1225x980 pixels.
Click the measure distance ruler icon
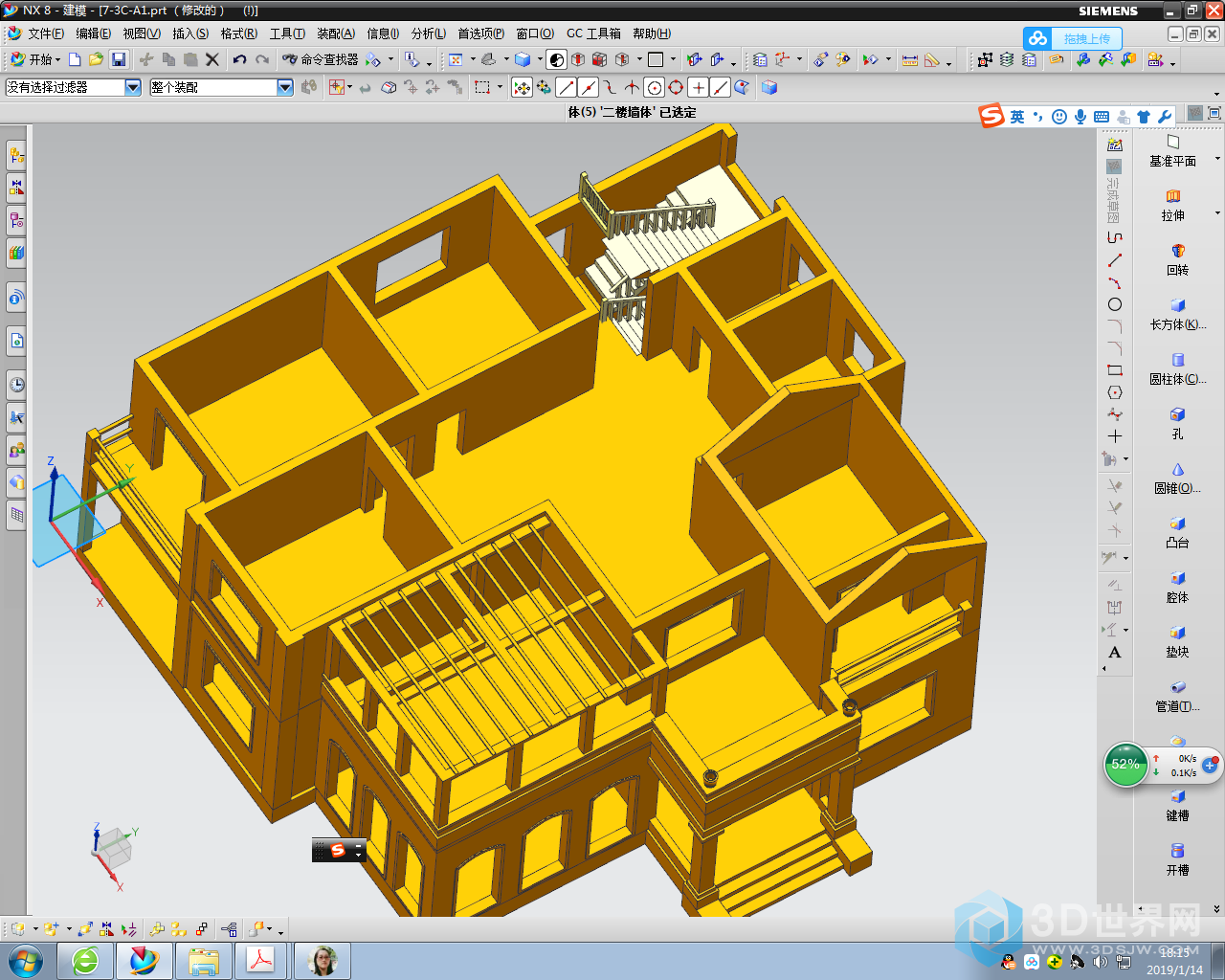(910, 59)
